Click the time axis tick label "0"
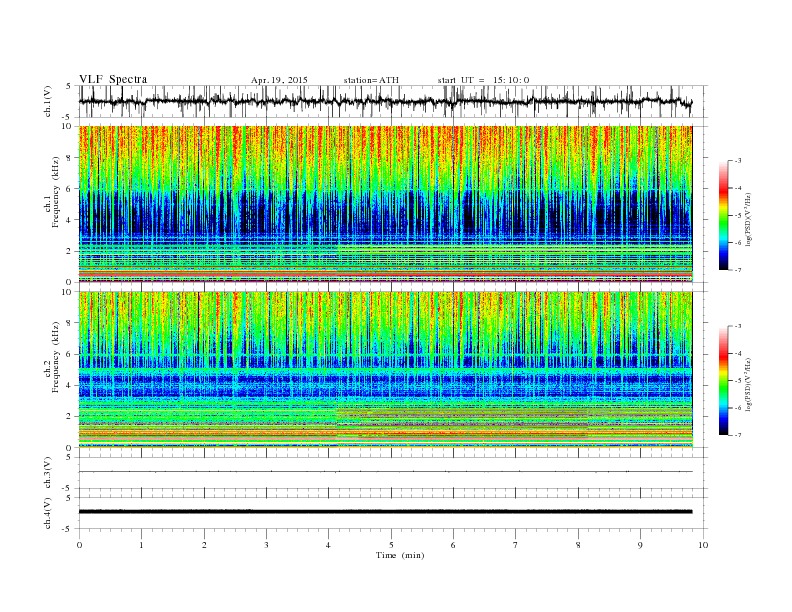 click(79, 545)
